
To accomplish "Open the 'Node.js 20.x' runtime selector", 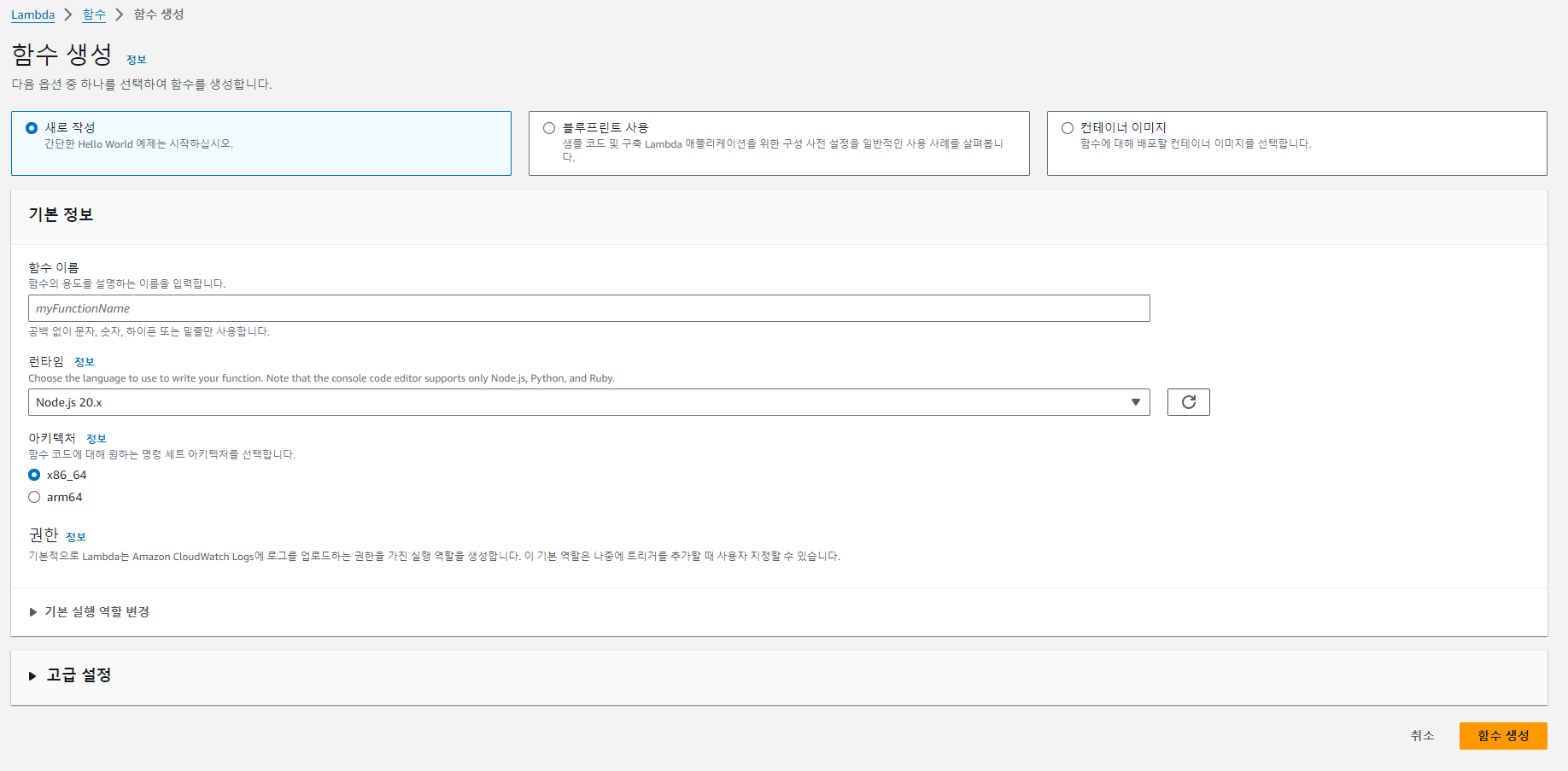I will coord(589,401).
